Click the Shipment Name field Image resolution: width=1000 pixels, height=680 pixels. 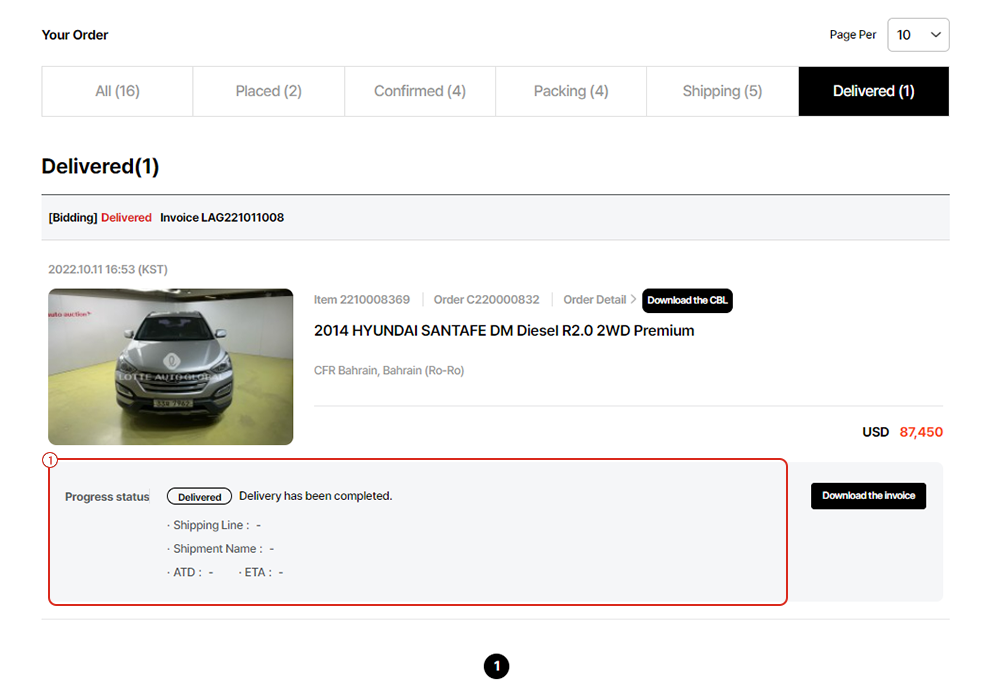pyautogui.click(x=221, y=549)
